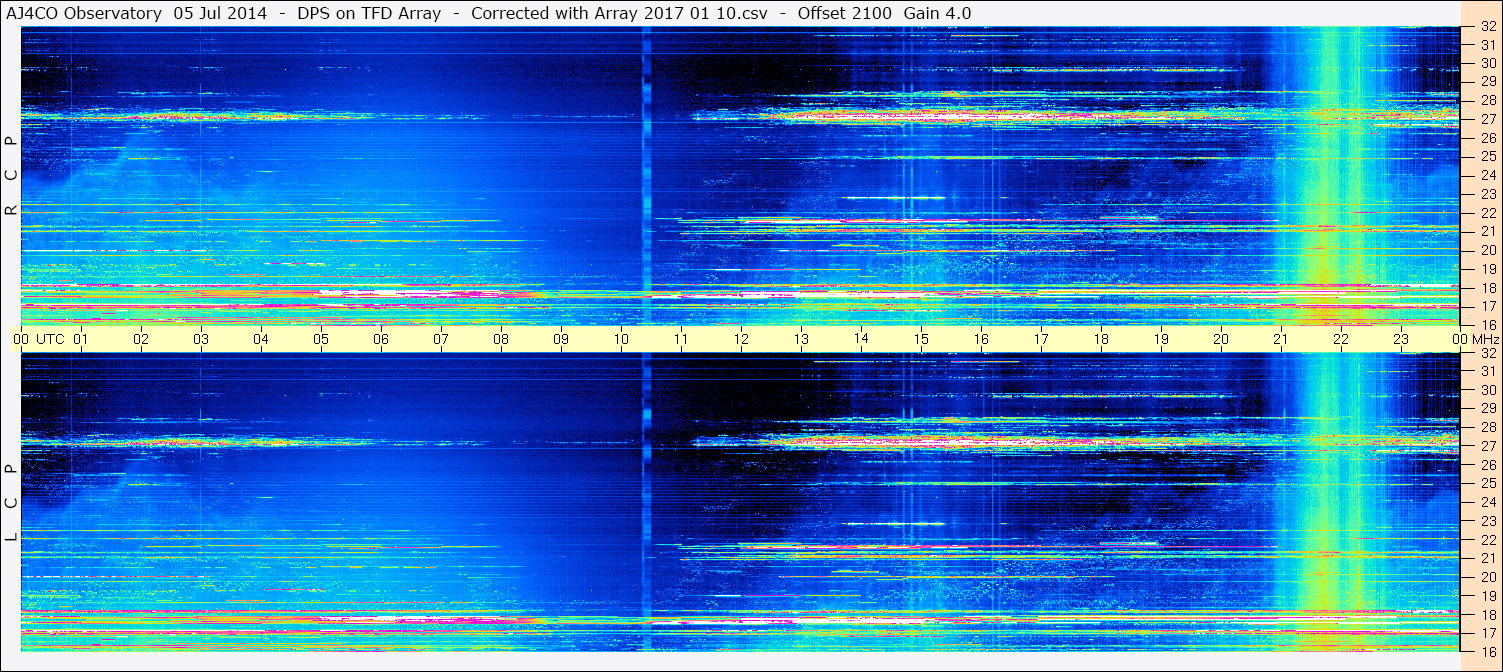This screenshot has height=672, width=1503.
Task: Click the 32 MHz label in RCP panel
Action: [x=1487, y=27]
